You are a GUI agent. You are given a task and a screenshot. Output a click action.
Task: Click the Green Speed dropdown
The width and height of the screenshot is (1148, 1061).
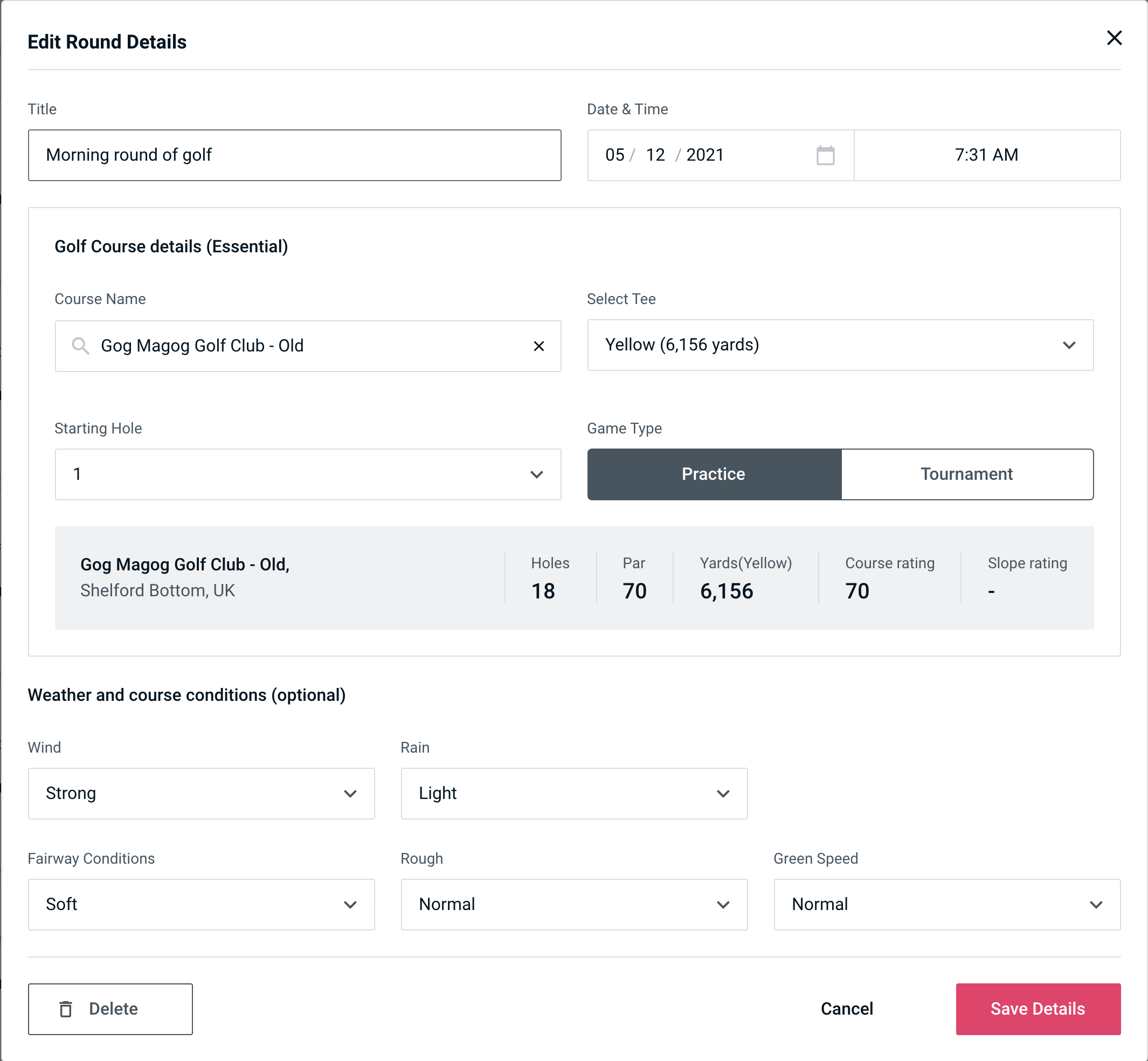pyautogui.click(x=946, y=904)
